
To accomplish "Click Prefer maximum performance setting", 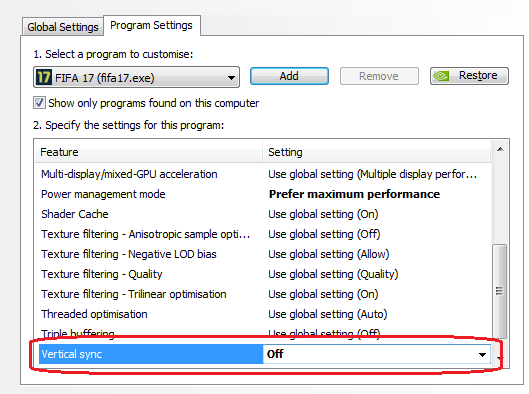I will point(354,194).
